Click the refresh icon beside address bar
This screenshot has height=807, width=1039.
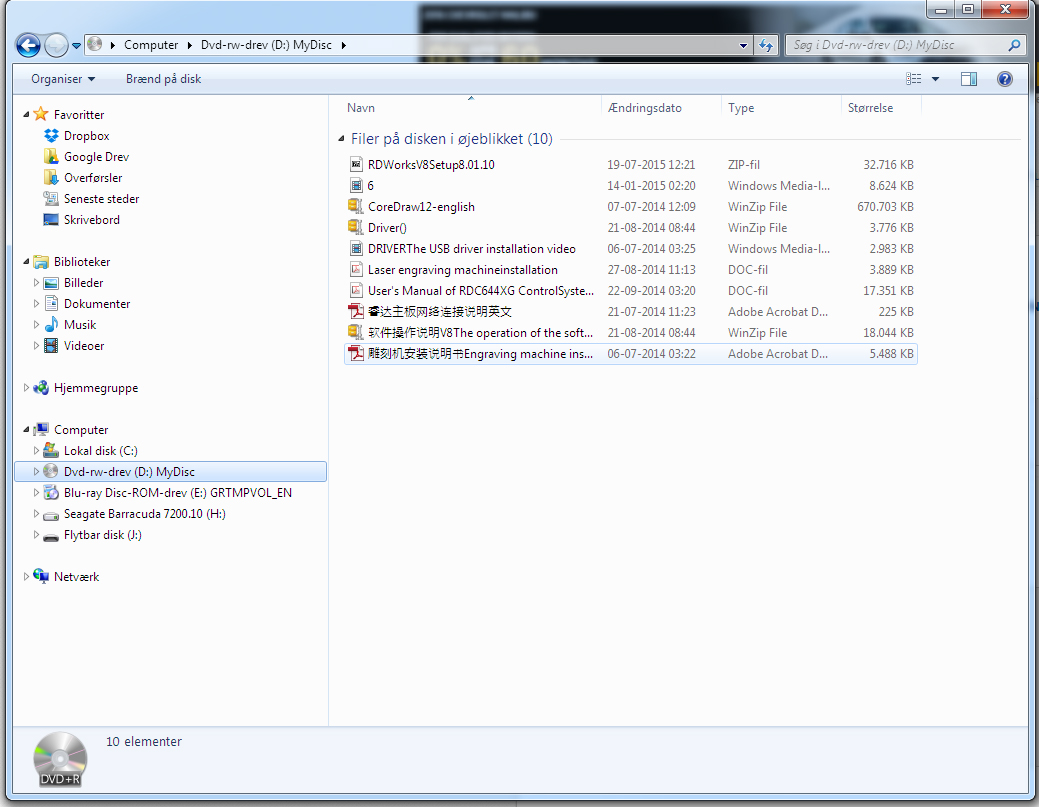tap(766, 45)
